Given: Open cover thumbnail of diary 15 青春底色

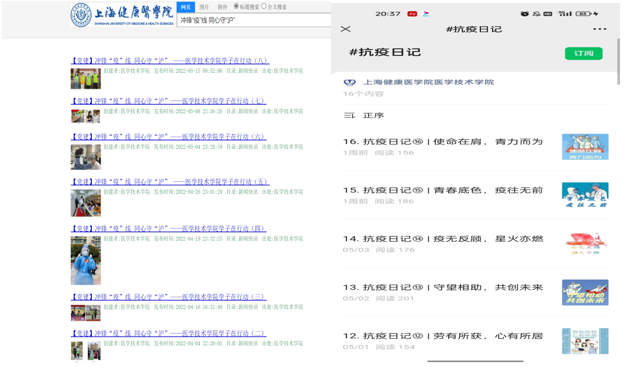Looking at the screenshot, I should click(585, 195).
